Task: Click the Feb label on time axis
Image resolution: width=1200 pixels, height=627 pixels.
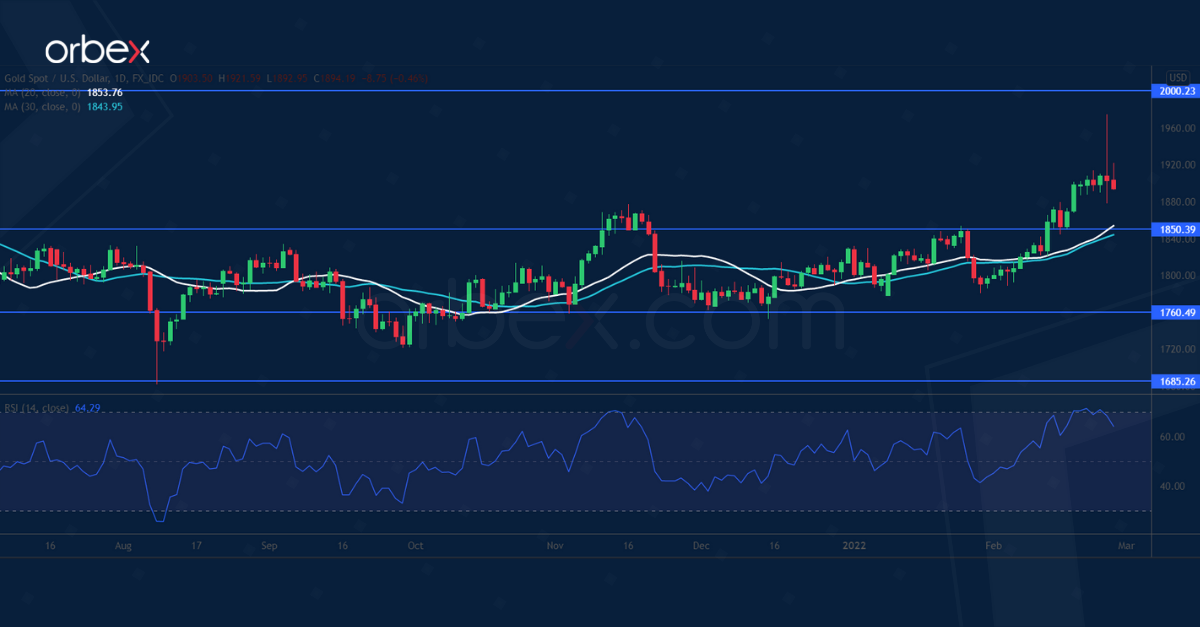Action: (993, 546)
